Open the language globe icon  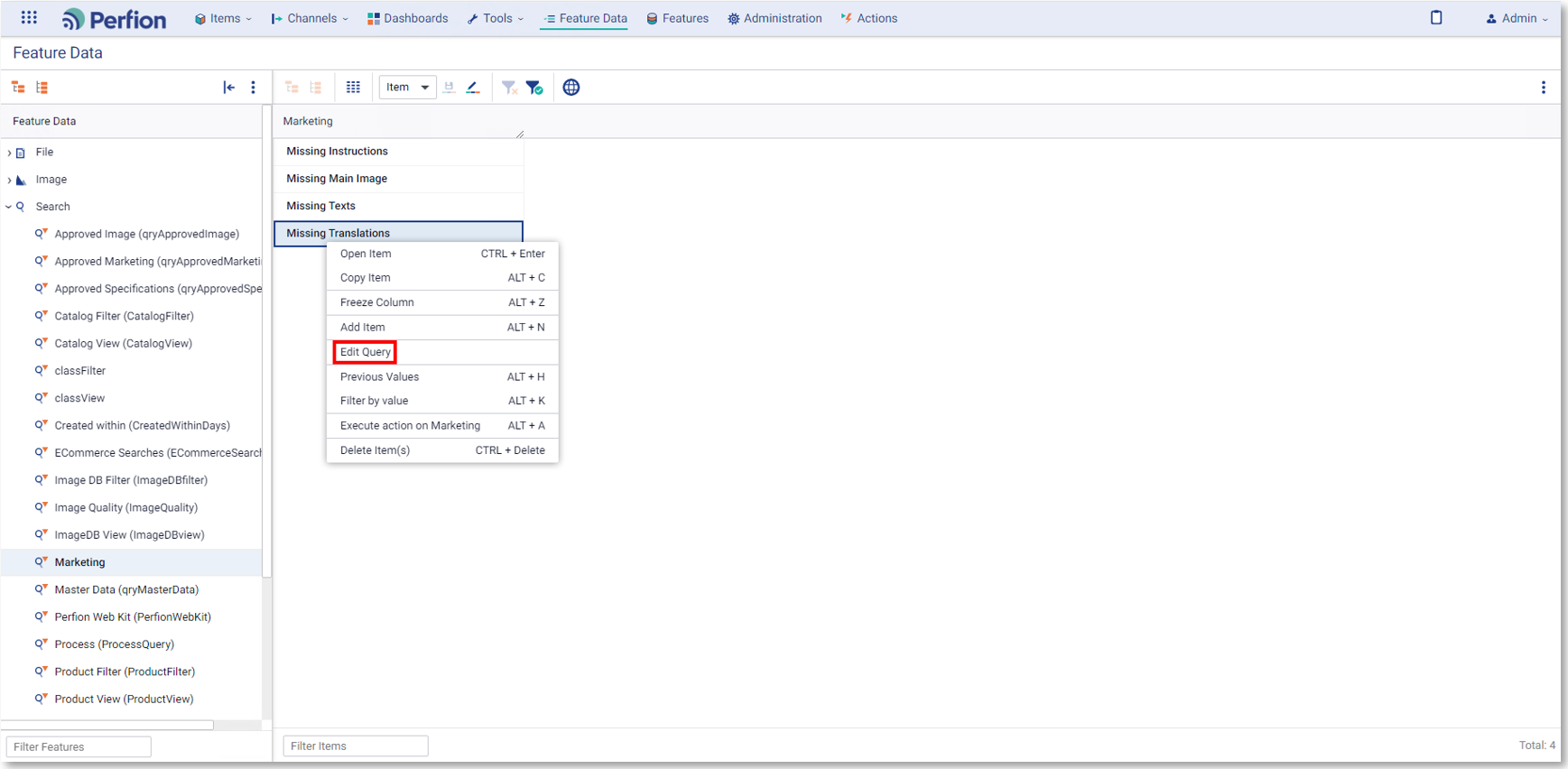tap(571, 88)
